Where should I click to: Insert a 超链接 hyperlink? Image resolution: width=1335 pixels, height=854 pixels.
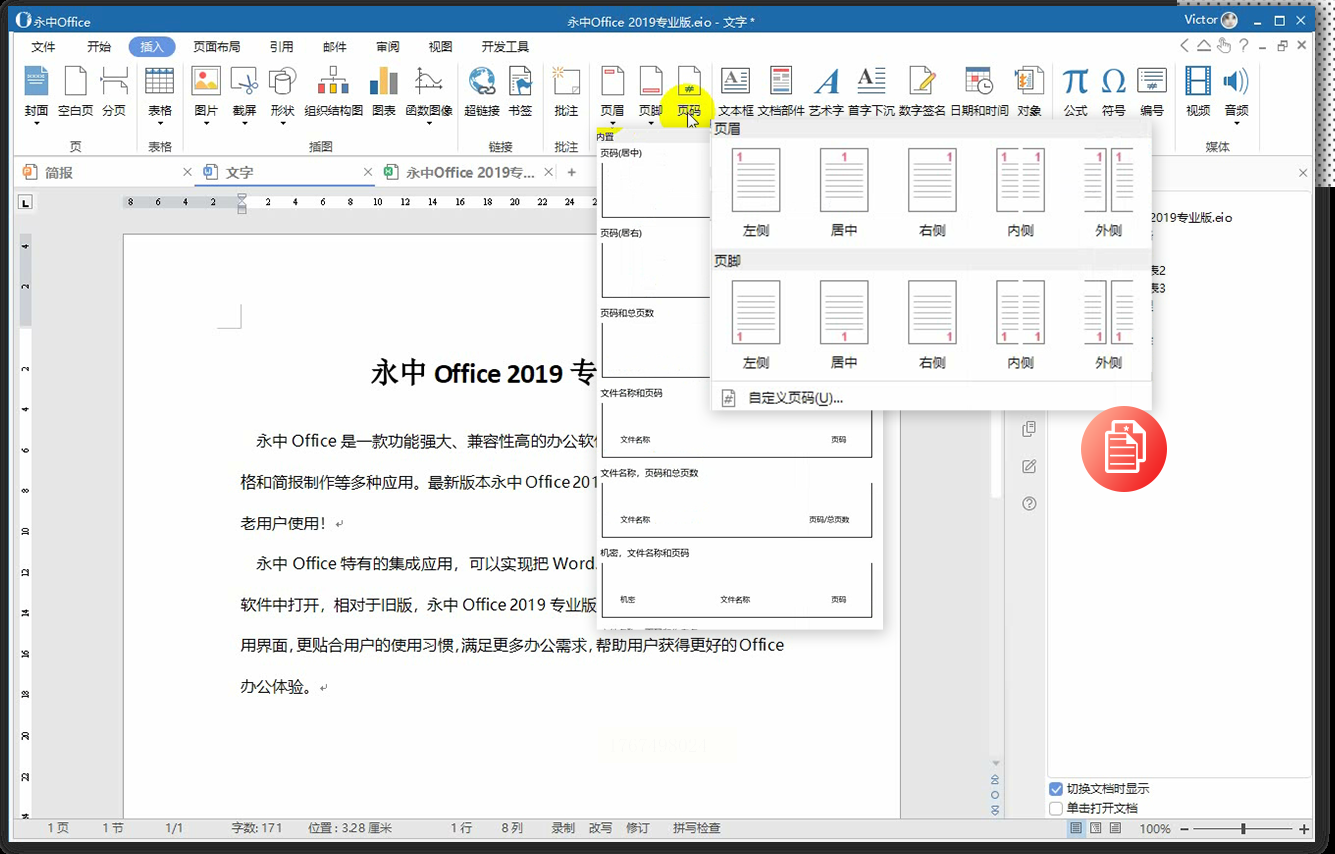(x=482, y=83)
